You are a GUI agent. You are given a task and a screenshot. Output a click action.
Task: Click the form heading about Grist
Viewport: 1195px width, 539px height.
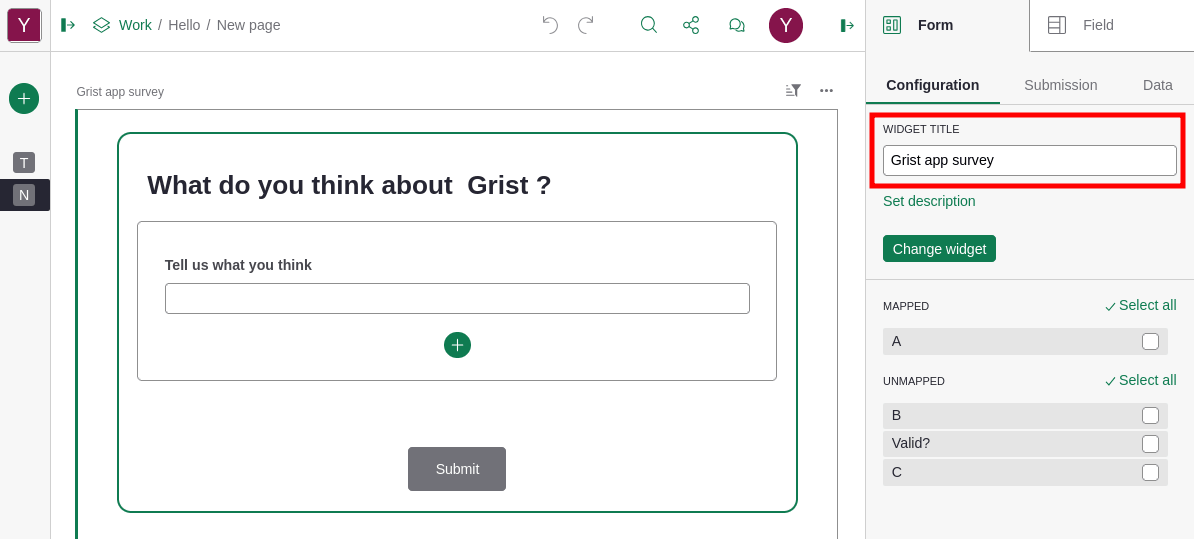click(349, 185)
